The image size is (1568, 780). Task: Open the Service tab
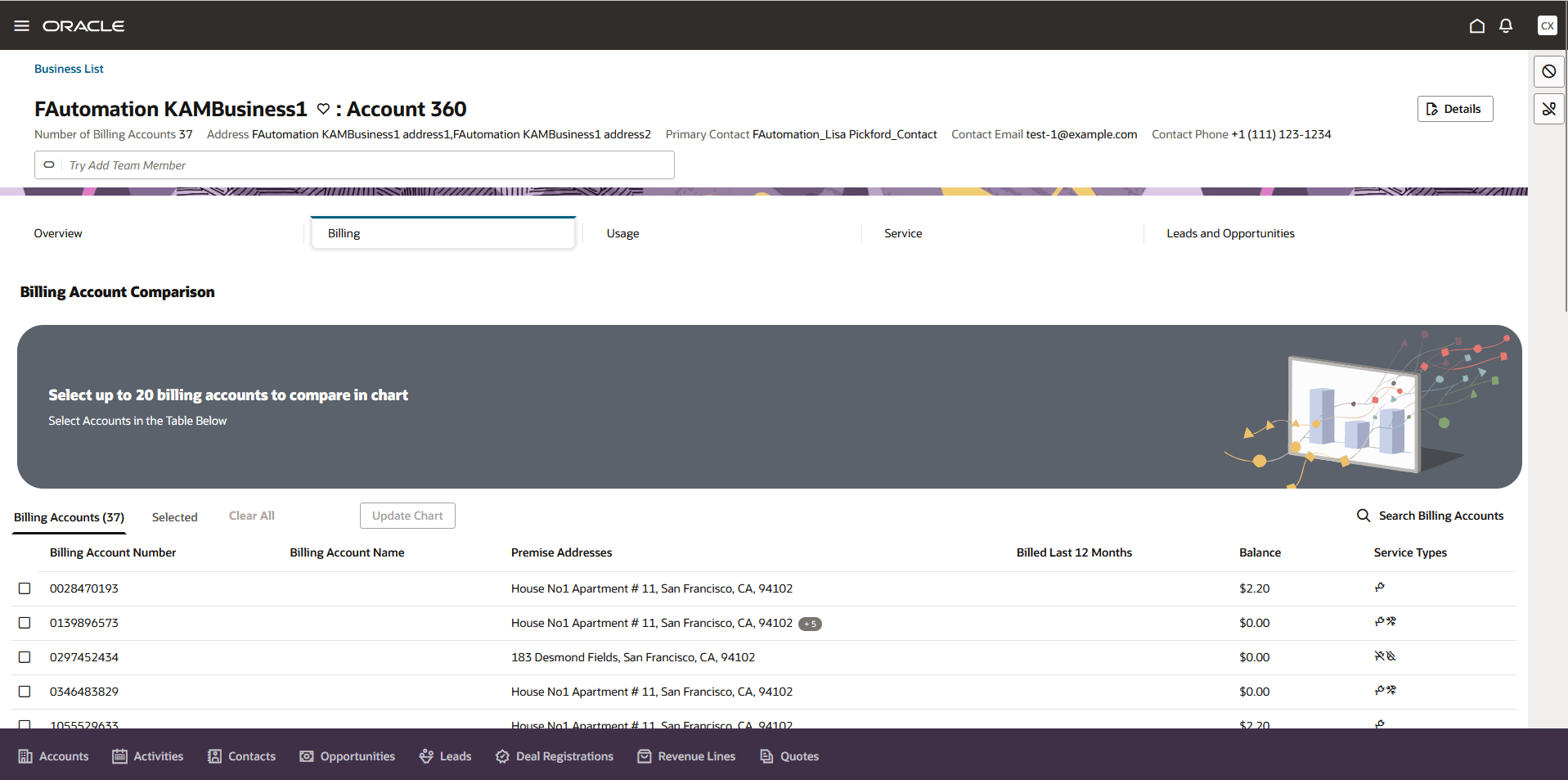902,232
